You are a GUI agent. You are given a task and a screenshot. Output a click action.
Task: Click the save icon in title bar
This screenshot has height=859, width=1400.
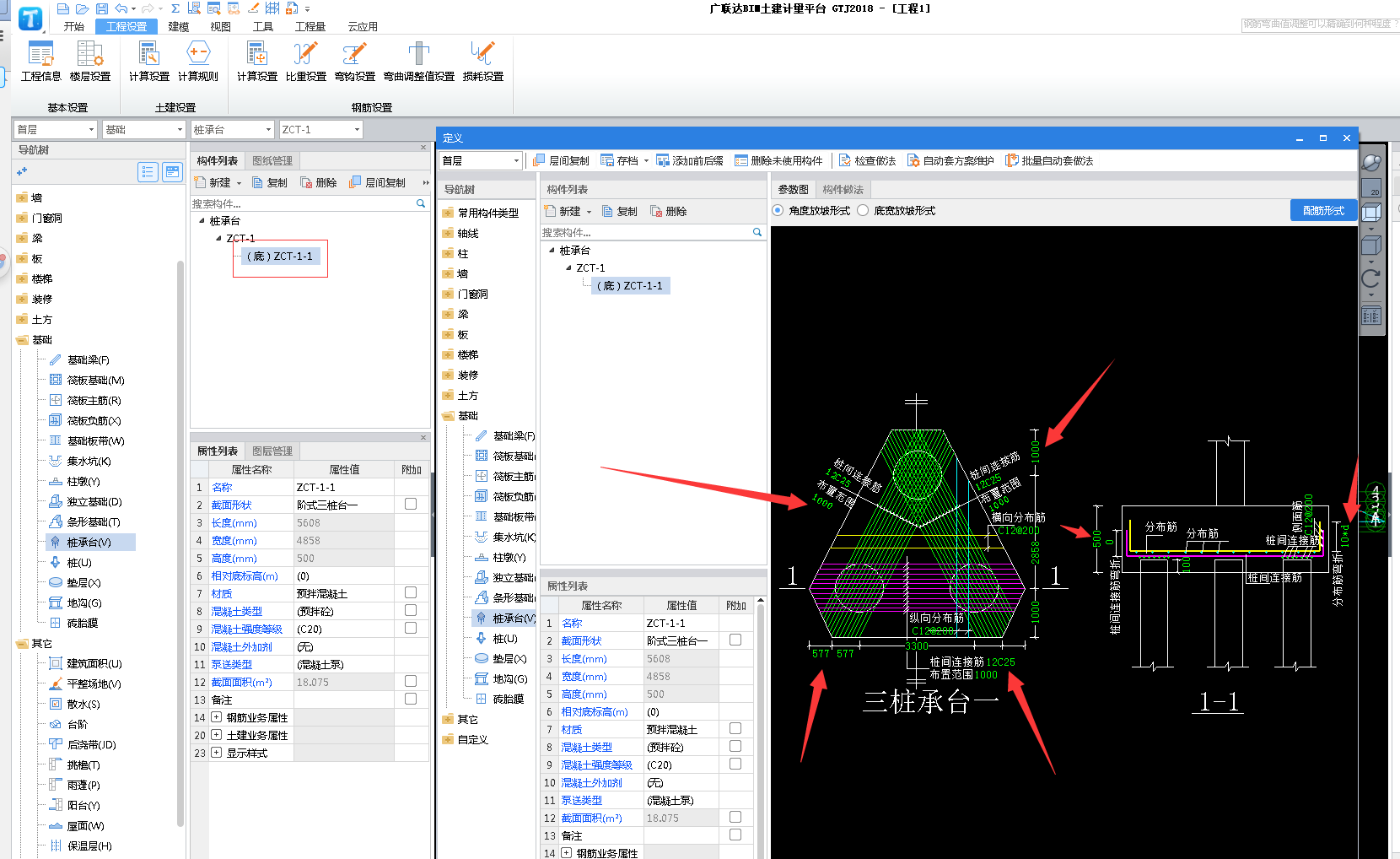point(102,8)
